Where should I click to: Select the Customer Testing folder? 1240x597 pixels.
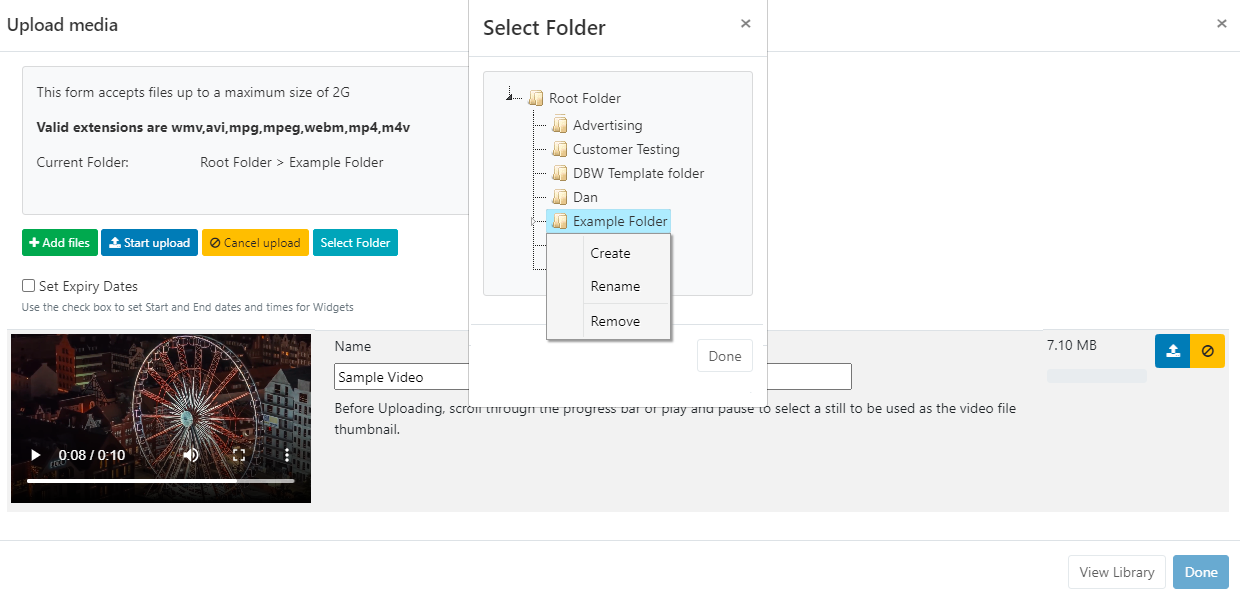pyautogui.click(x=625, y=149)
